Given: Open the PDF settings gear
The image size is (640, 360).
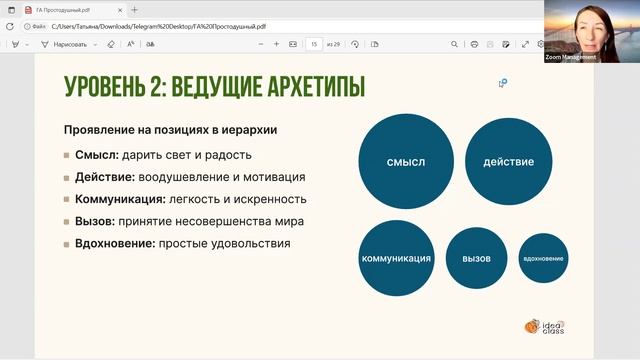Looking at the screenshot, I should [x=541, y=44].
